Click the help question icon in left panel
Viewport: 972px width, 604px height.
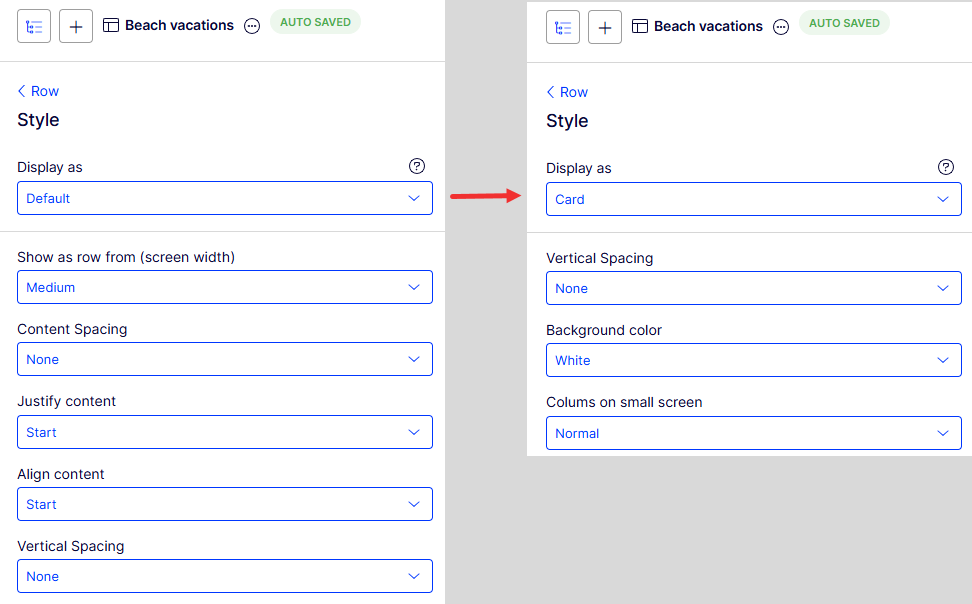[417, 166]
